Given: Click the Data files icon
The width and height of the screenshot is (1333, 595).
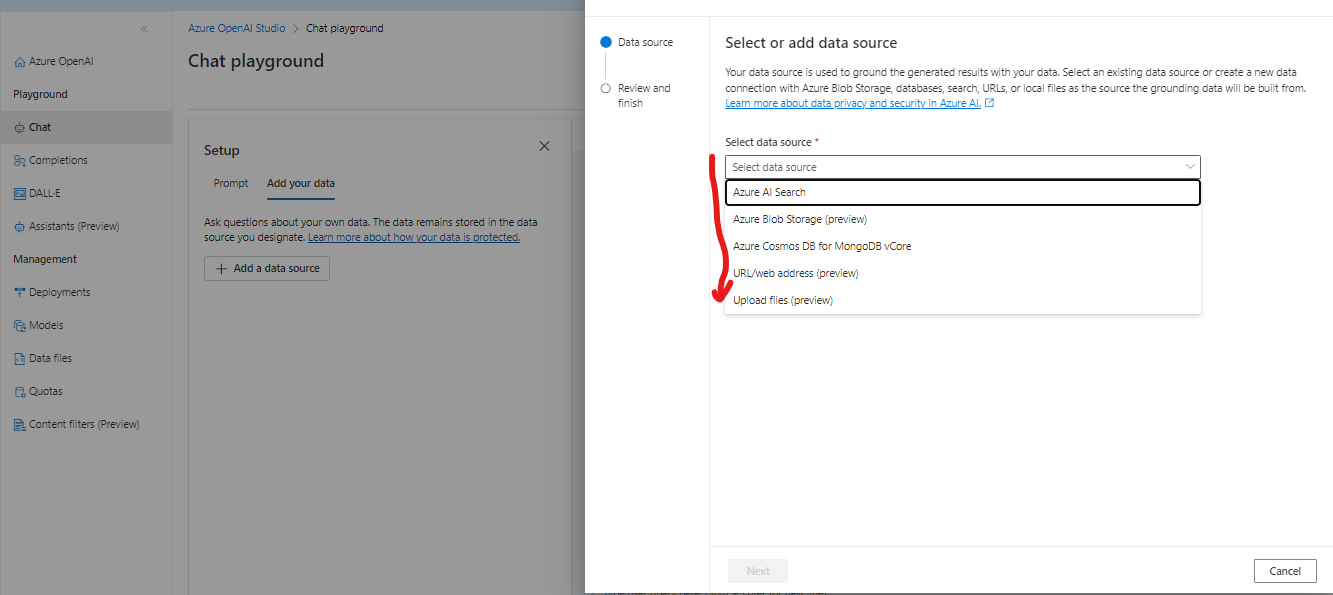Looking at the screenshot, I should tap(20, 359).
